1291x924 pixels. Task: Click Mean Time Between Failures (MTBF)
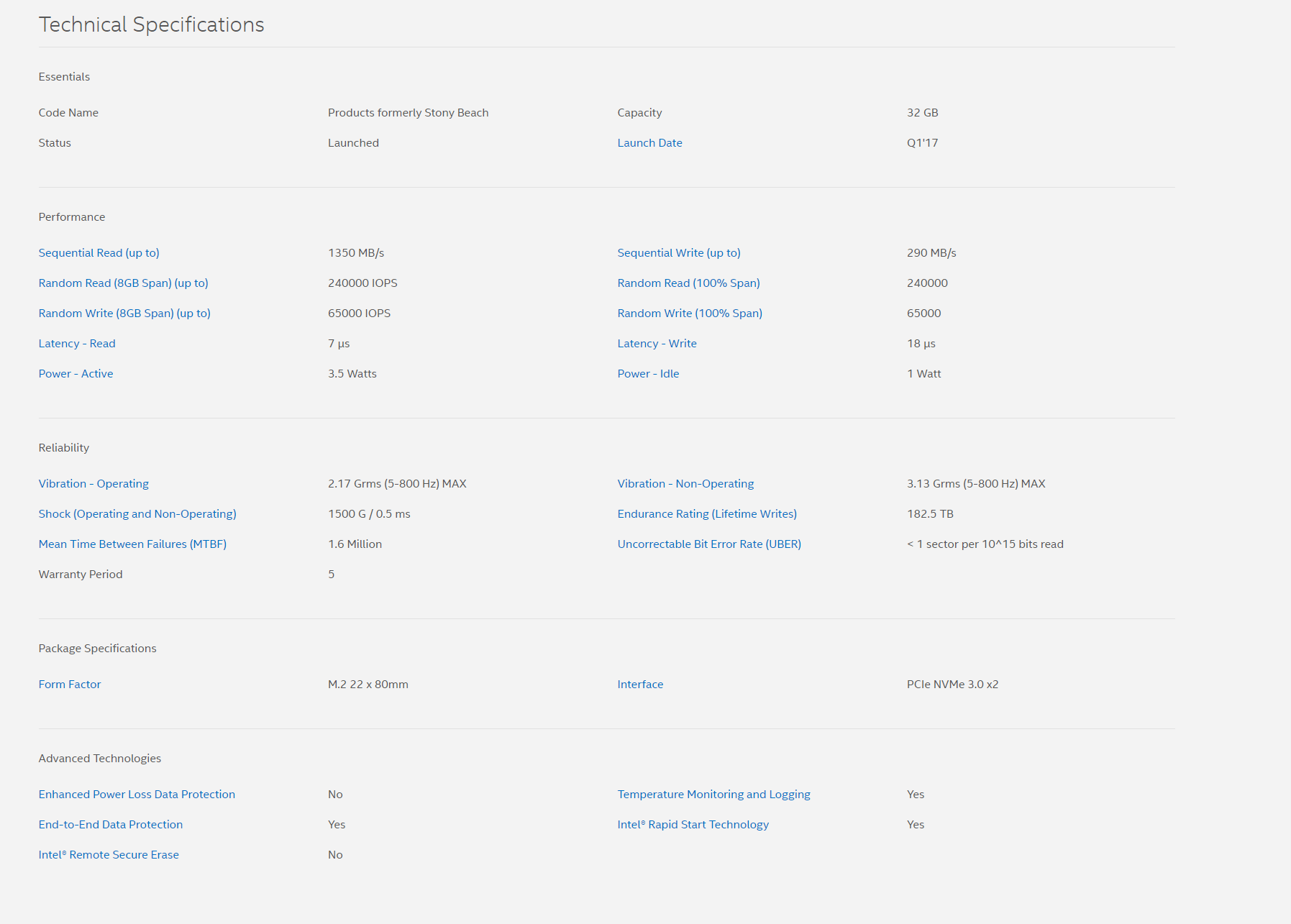(x=132, y=544)
